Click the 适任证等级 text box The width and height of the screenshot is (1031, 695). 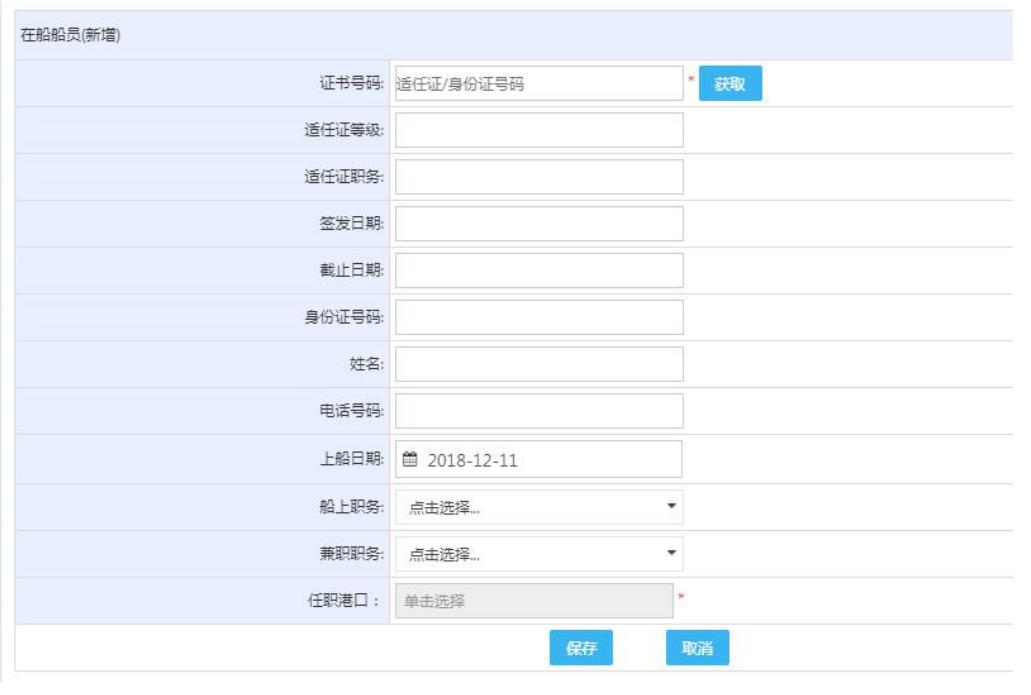tap(538, 130)
